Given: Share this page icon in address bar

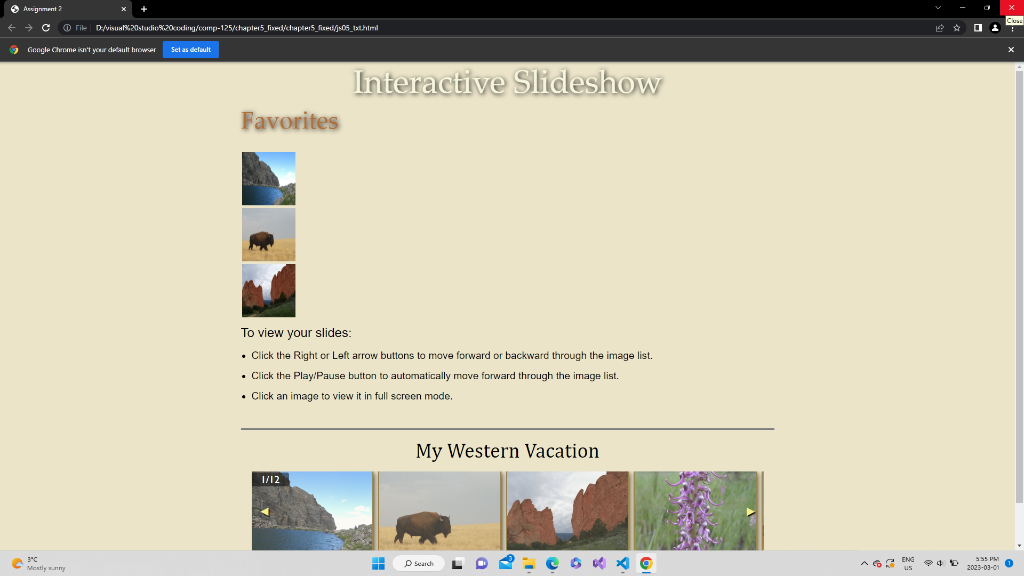Looking at the screenshot, I should point(939,27).
